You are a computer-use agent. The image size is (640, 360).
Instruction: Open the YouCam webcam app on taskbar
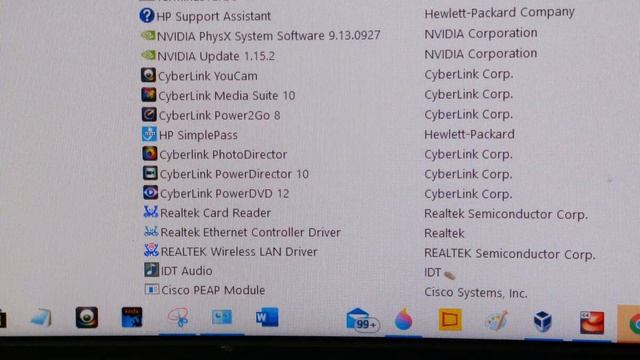87,318
